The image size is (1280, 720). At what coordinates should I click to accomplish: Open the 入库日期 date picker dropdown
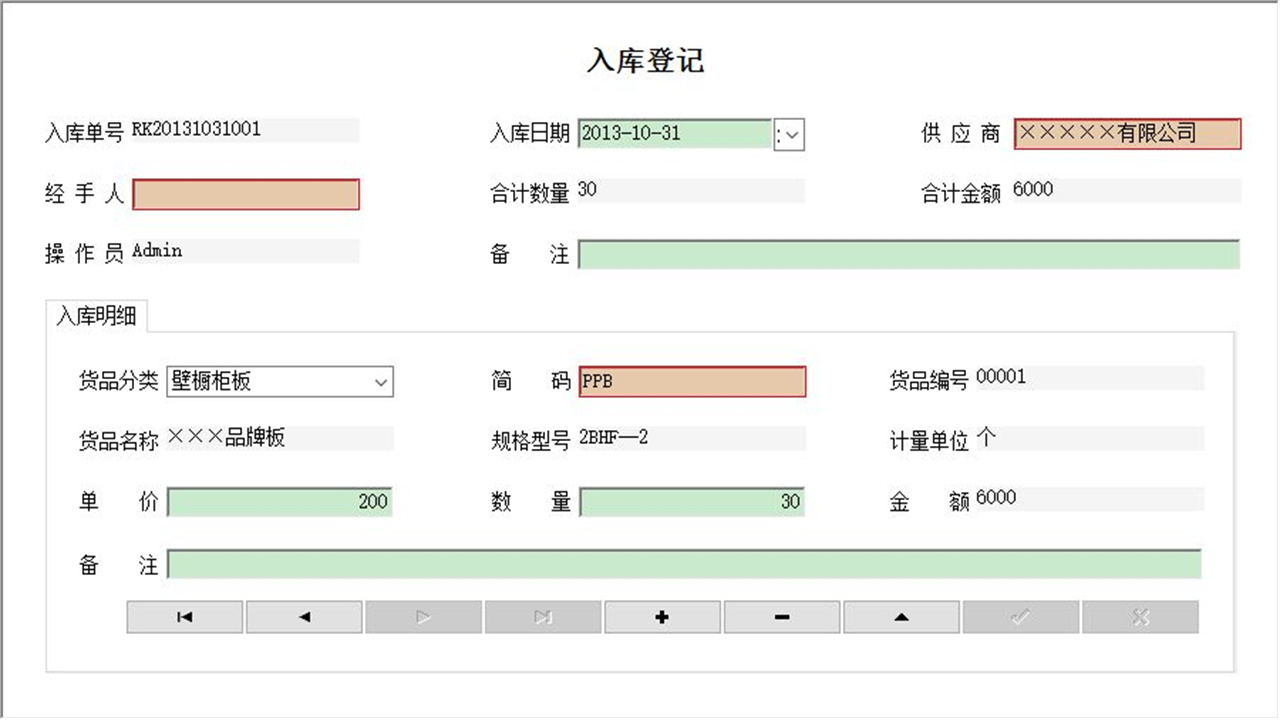789,135
